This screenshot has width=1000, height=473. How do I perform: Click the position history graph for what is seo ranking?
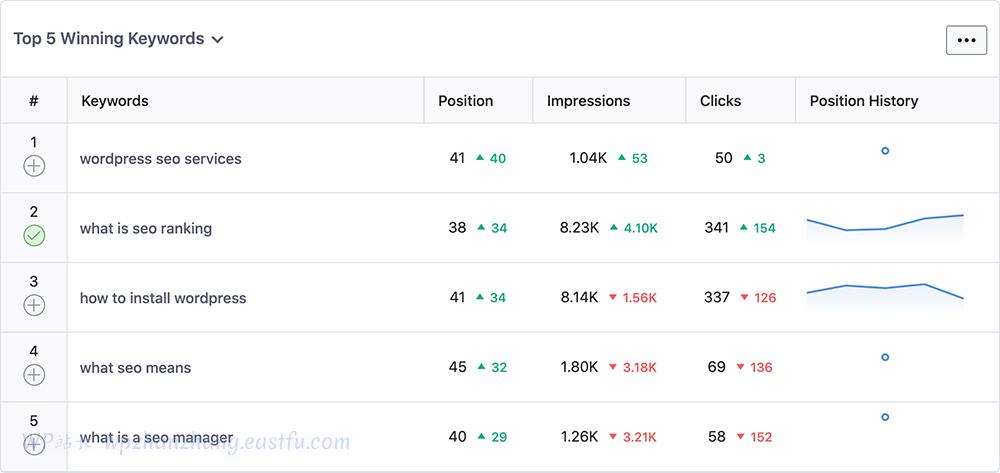(x=885, y=228)
